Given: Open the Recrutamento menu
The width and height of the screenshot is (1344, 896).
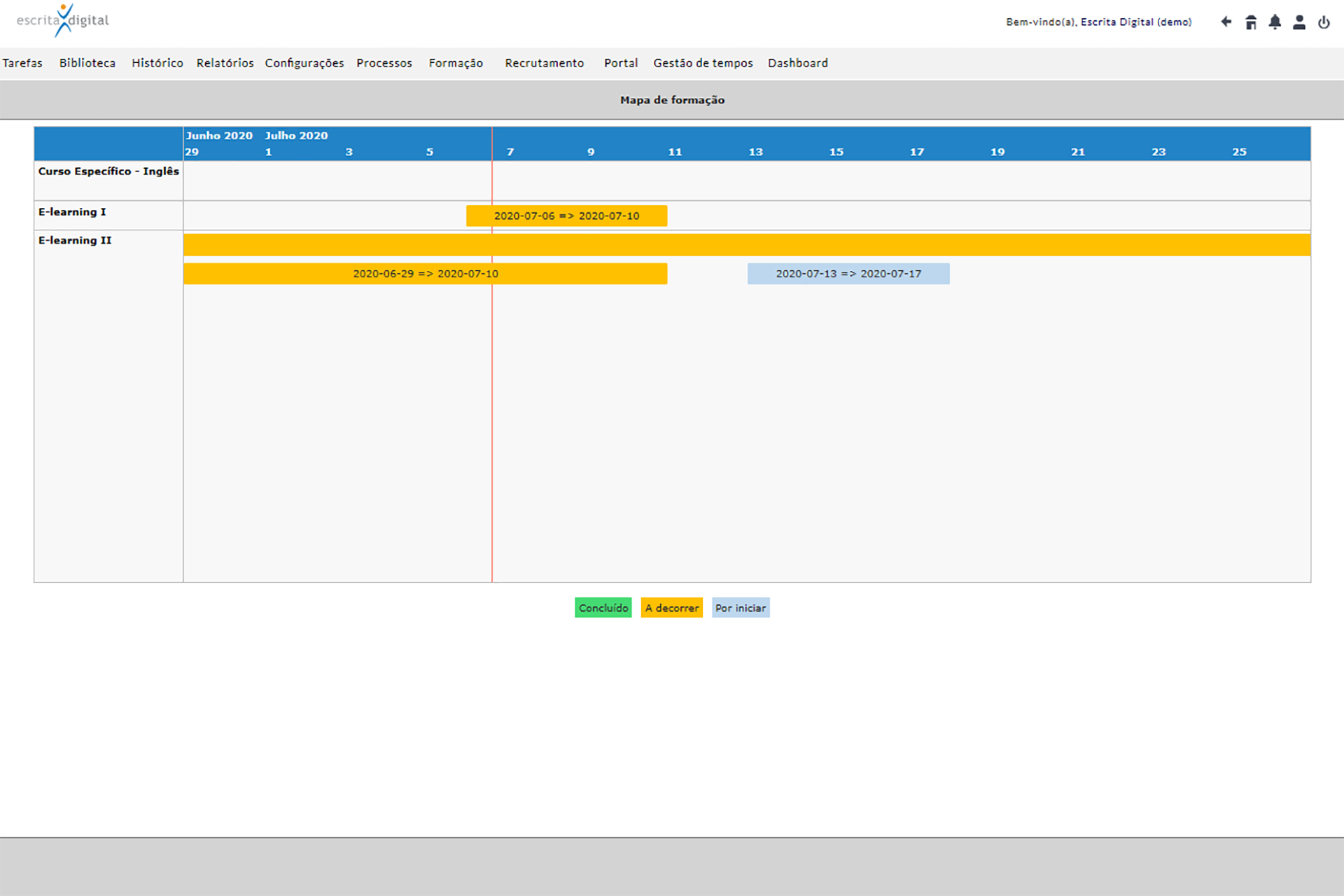Looking at the screenshot, I should [x=545, y=63].
